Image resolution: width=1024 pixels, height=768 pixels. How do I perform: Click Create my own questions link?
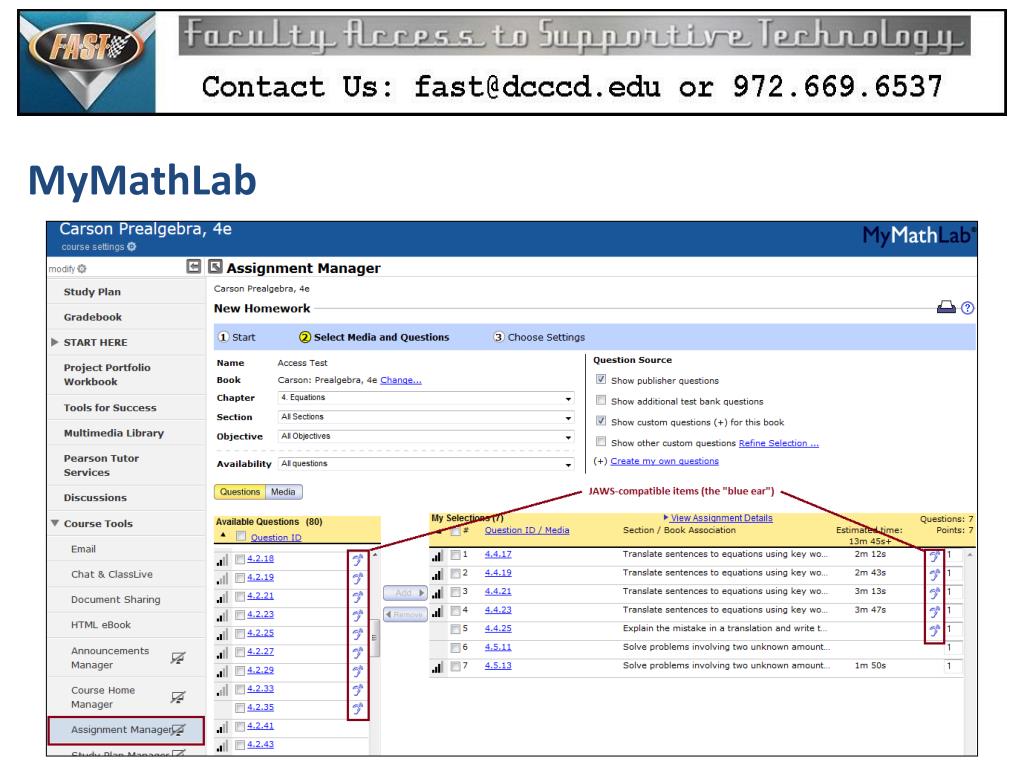pos(664,461)
